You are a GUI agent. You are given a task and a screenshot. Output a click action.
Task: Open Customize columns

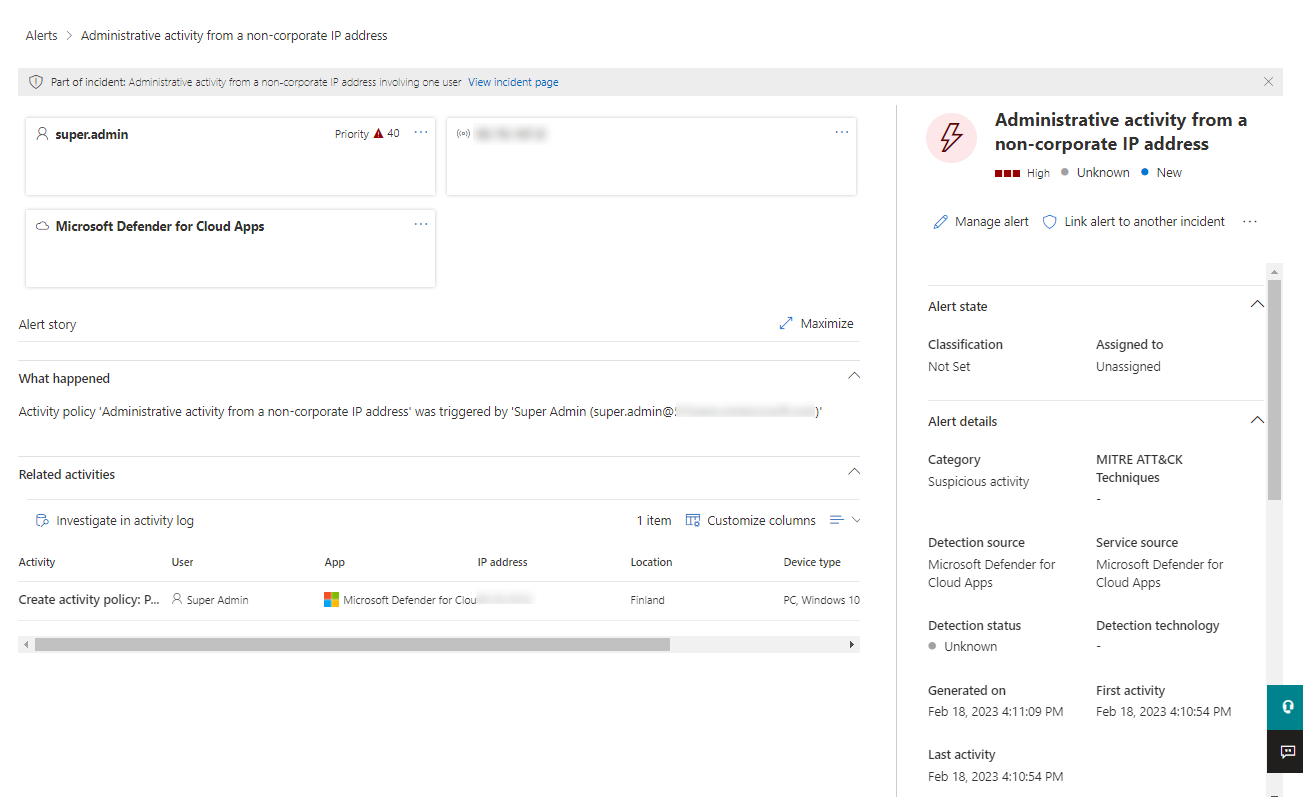point(750,521)
